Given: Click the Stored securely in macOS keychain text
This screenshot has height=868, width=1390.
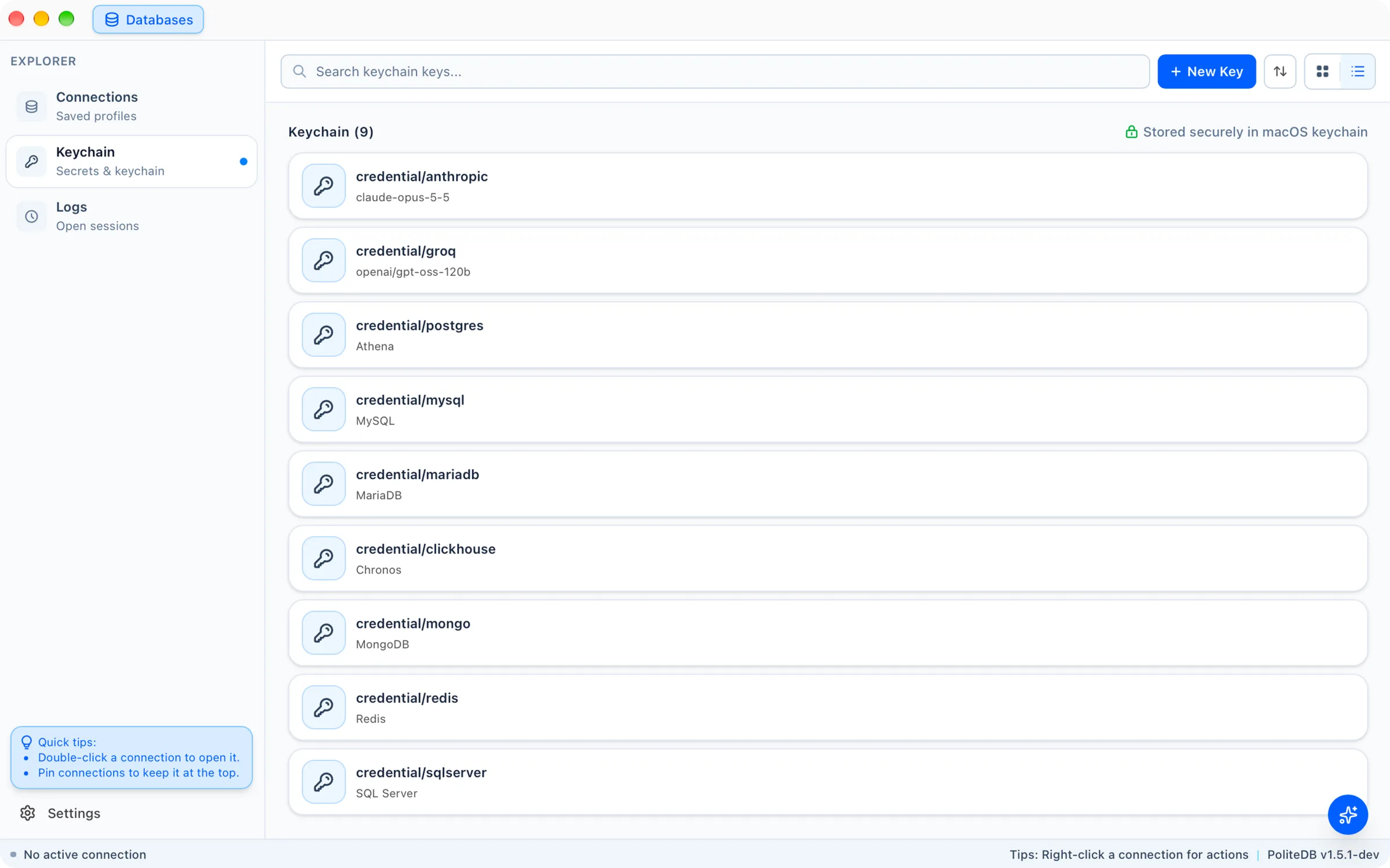Looking at the screenshot, I should [1255, 132].
